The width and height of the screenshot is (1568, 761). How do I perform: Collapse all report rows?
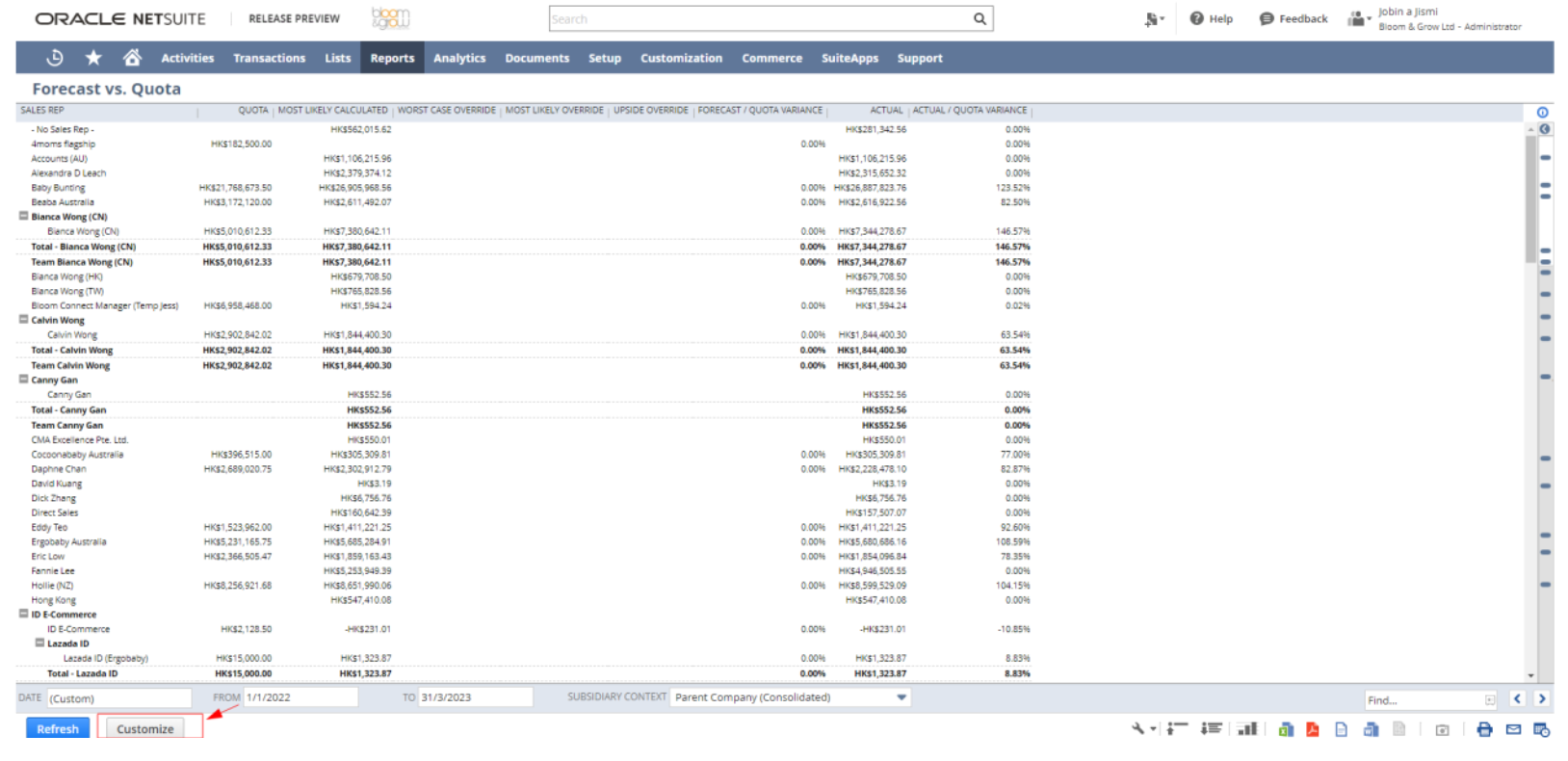coord(1177,729)
